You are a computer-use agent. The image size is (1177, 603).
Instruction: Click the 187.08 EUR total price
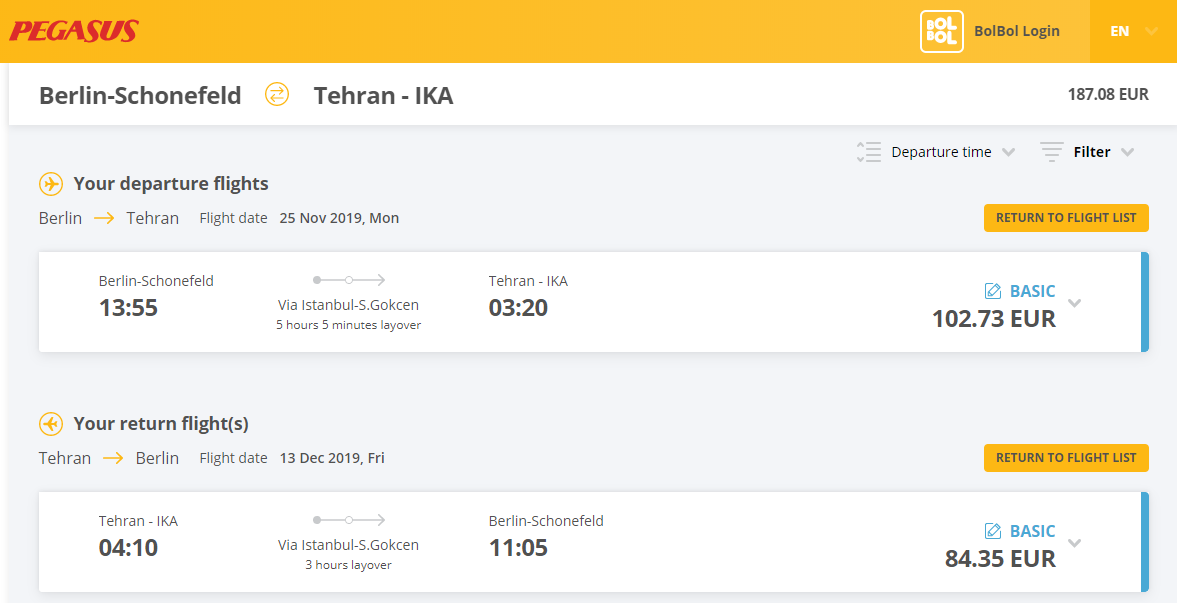tap(1108, 95)
